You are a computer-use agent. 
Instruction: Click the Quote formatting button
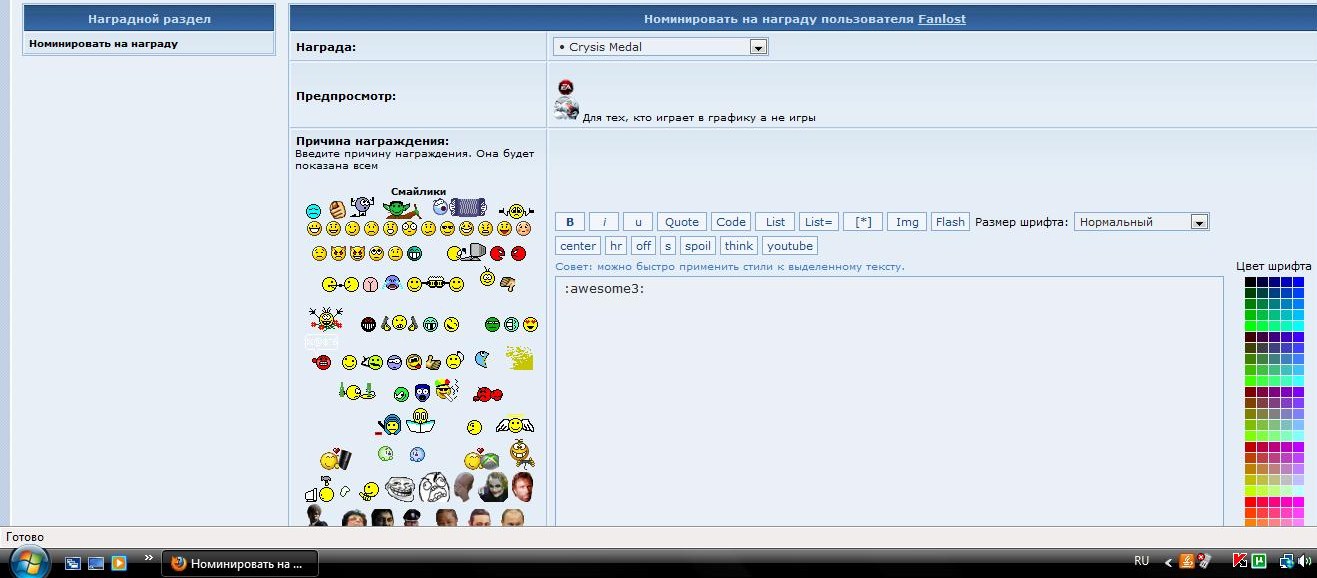tap(682, 222)
